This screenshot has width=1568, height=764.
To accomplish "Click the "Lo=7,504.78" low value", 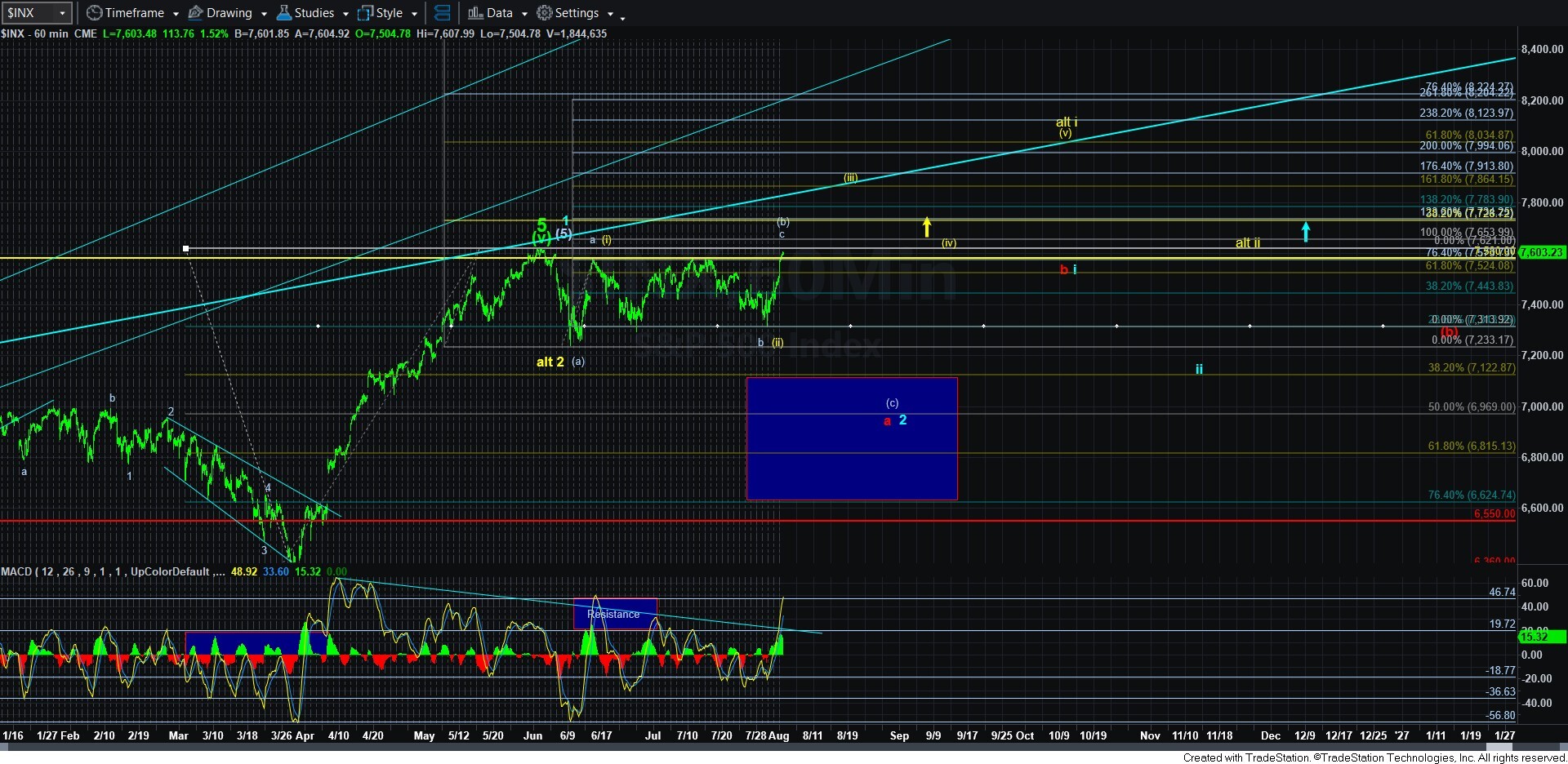I will pos(510,33).
